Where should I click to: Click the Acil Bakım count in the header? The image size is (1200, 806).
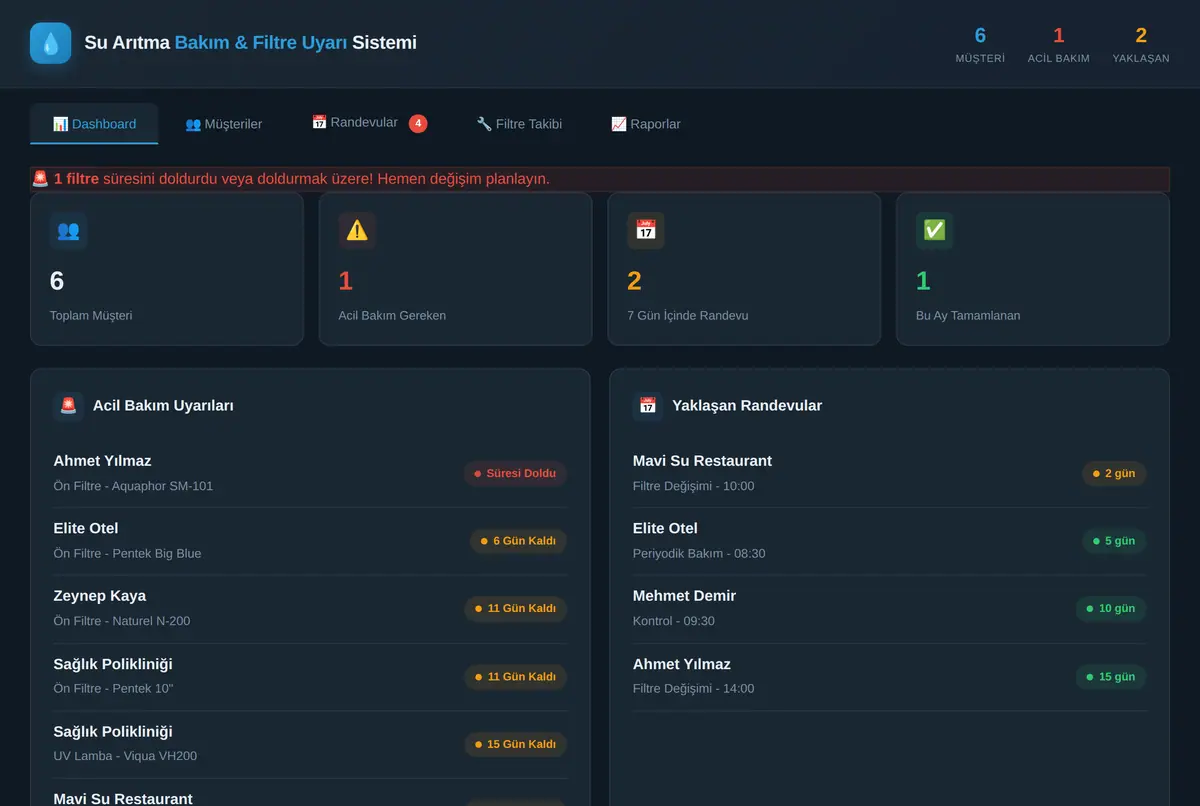click(x=1059, y=44)
